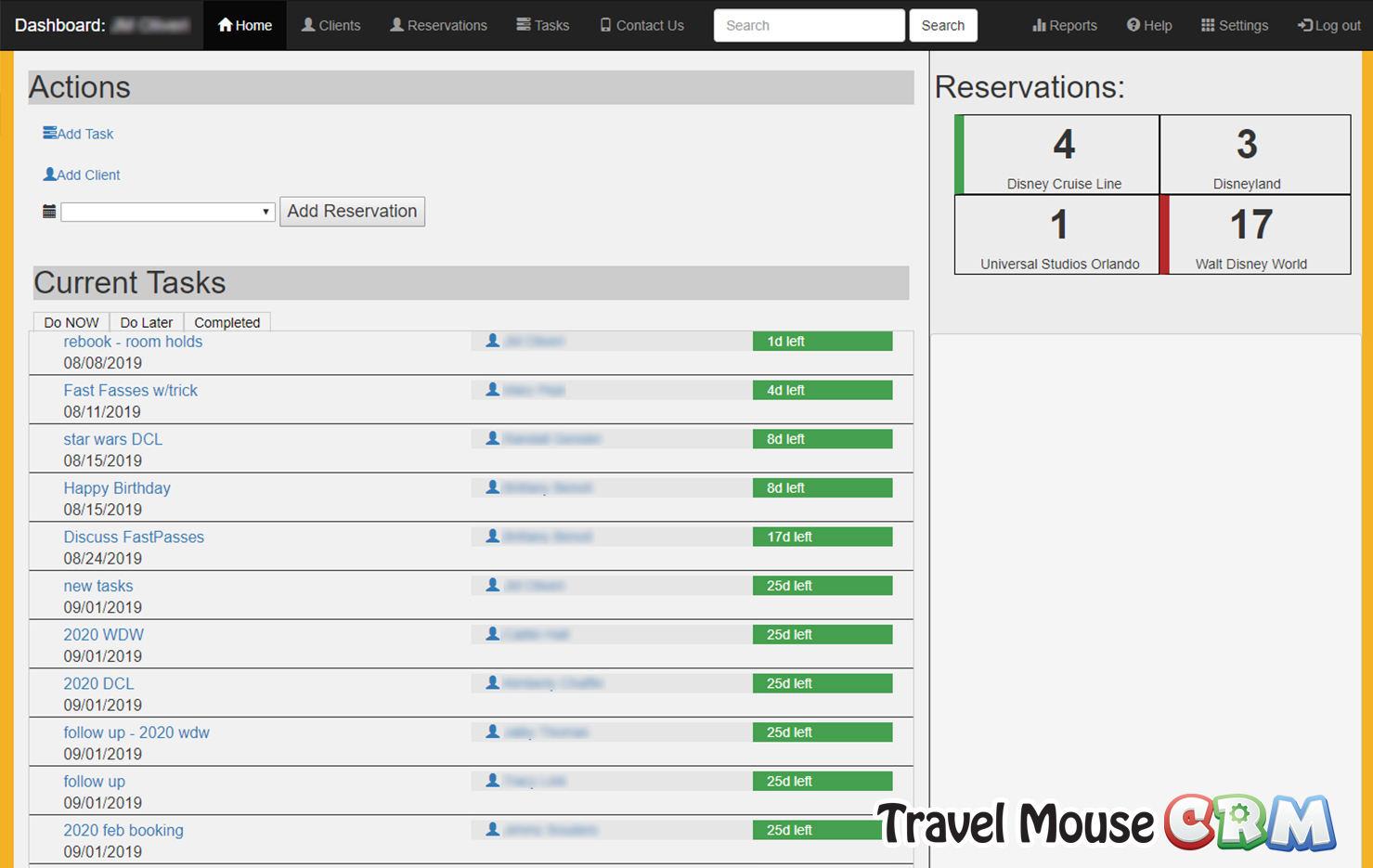Click calendar icon beside reservation dropdown

[49, 212]
